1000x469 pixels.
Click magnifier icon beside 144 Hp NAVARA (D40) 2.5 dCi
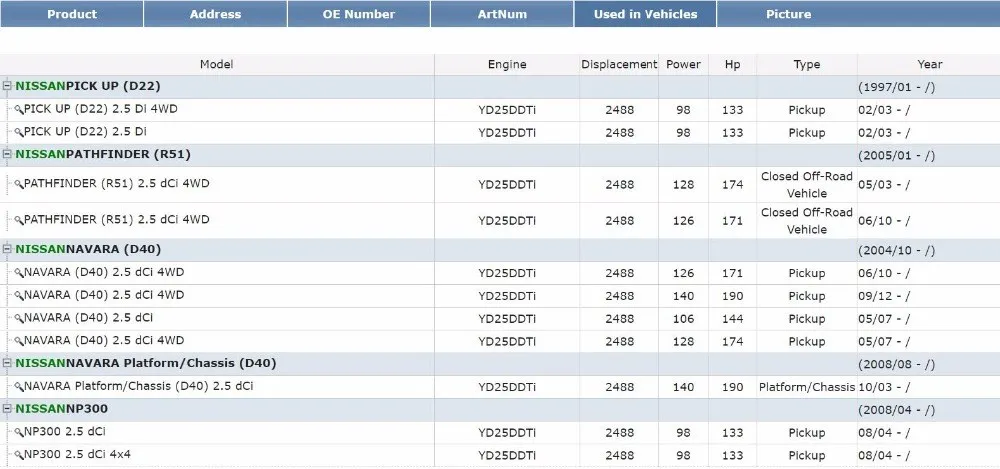pos(18,318)
